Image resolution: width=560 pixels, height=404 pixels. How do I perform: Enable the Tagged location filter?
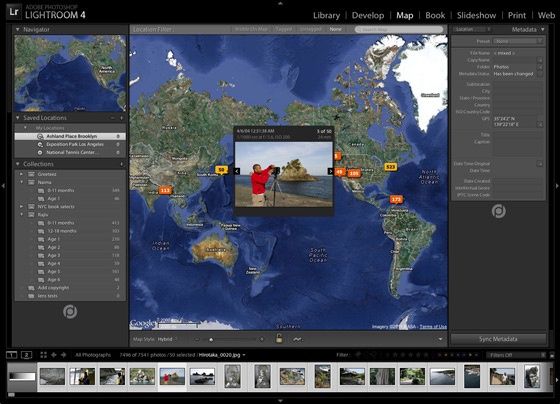tap(284, 29)
